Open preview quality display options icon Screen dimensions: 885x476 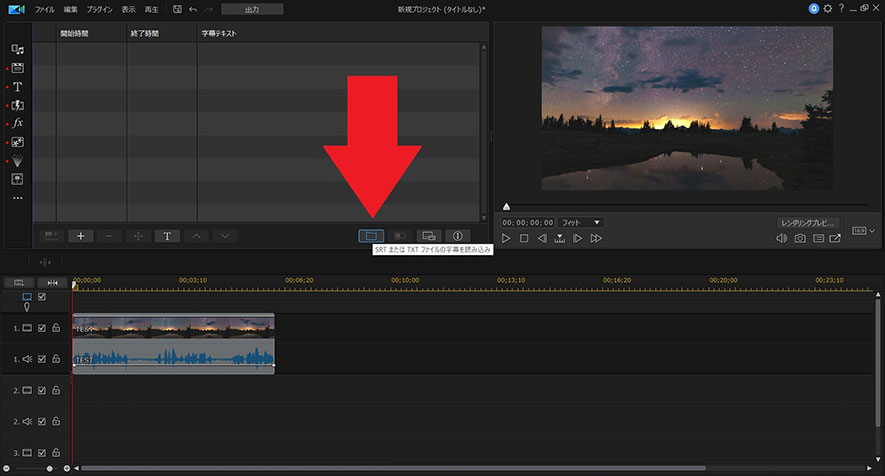(818, 238)
